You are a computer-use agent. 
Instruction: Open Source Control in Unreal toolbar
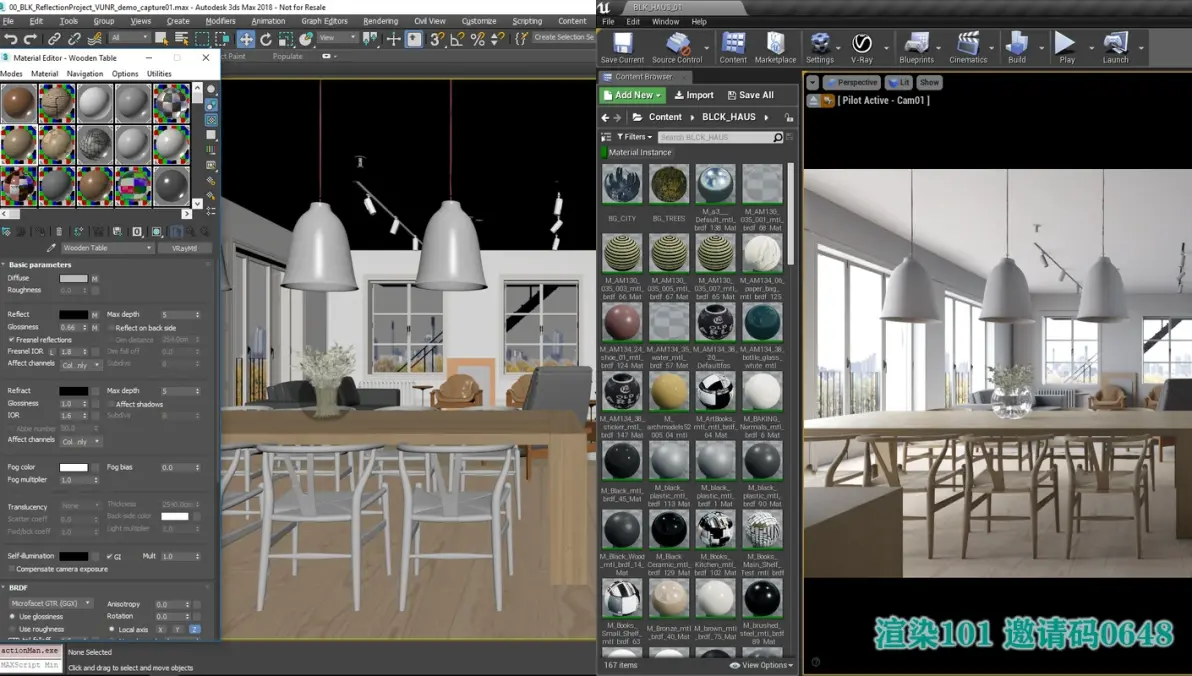tap(677, 47)
